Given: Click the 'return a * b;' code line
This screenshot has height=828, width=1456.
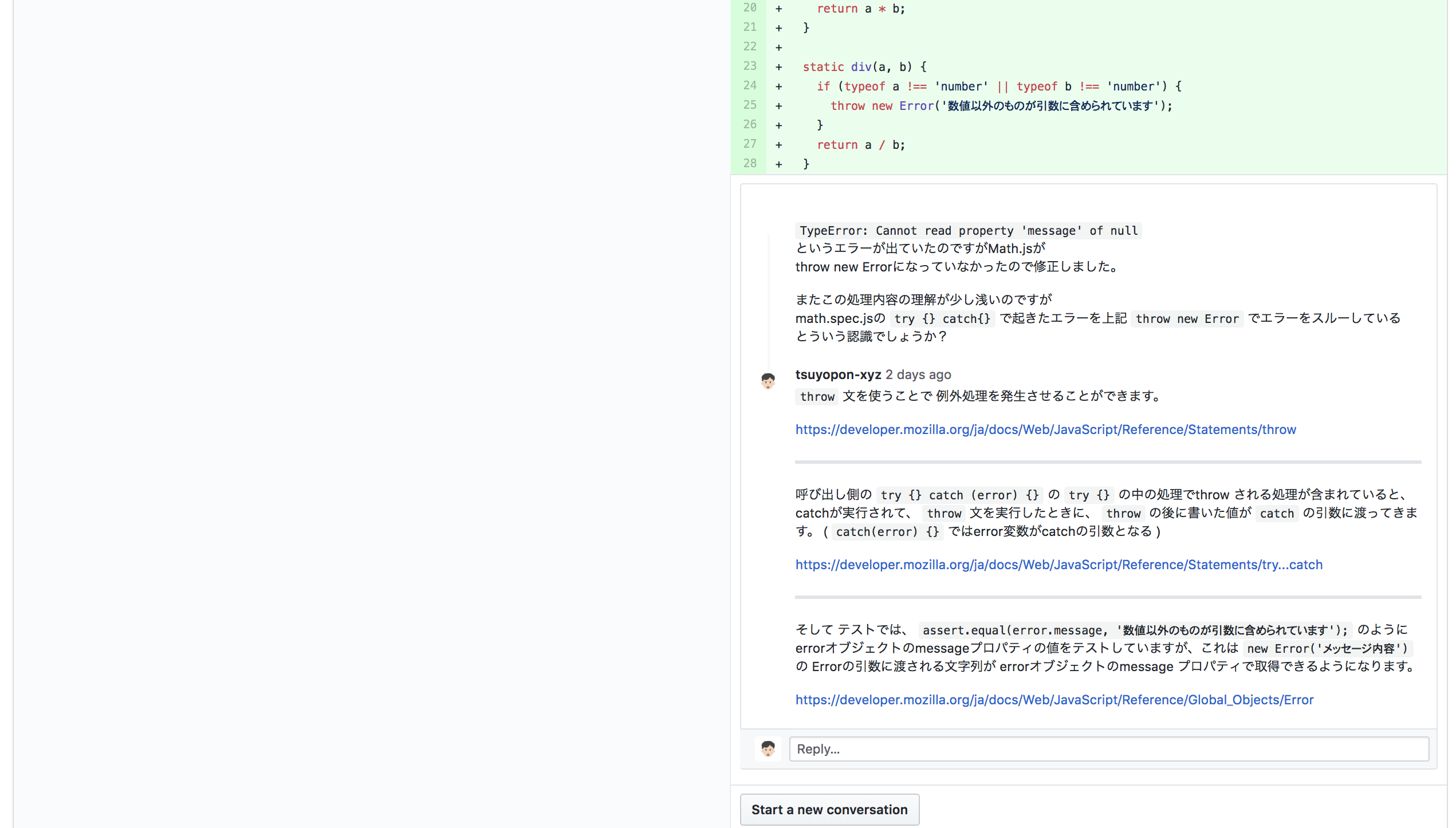Looking at the screenshot, I should (860, 9).
